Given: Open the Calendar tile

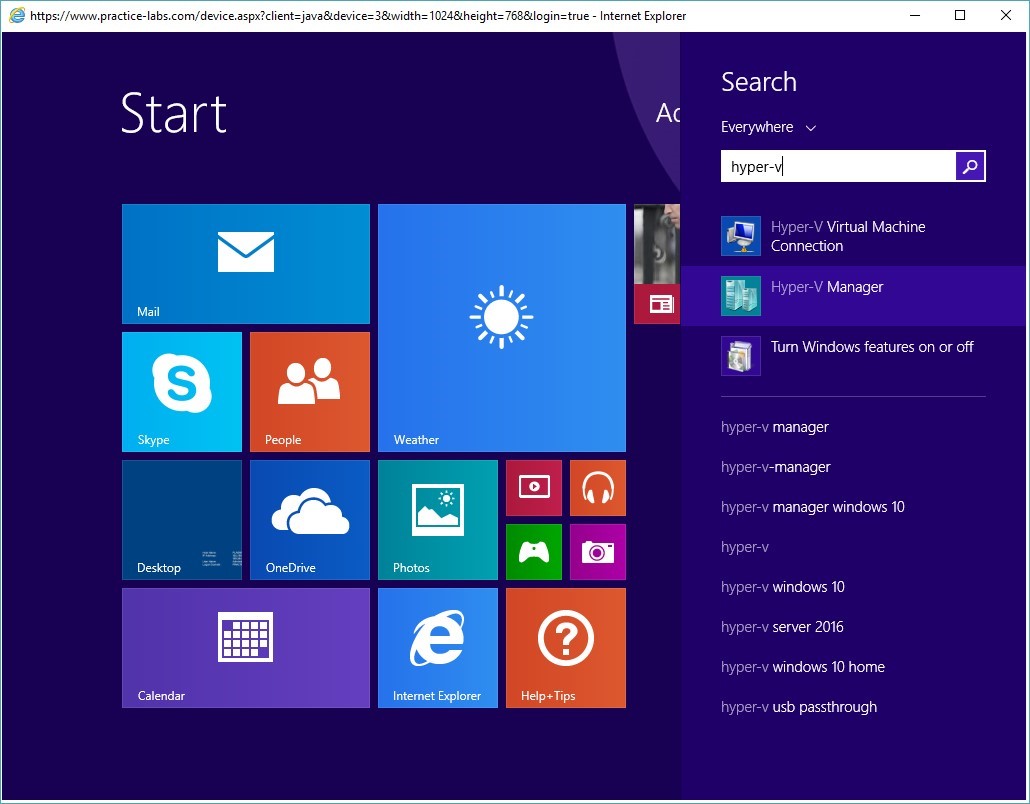Looking at the screenshot, I should [x=245, y=647].
